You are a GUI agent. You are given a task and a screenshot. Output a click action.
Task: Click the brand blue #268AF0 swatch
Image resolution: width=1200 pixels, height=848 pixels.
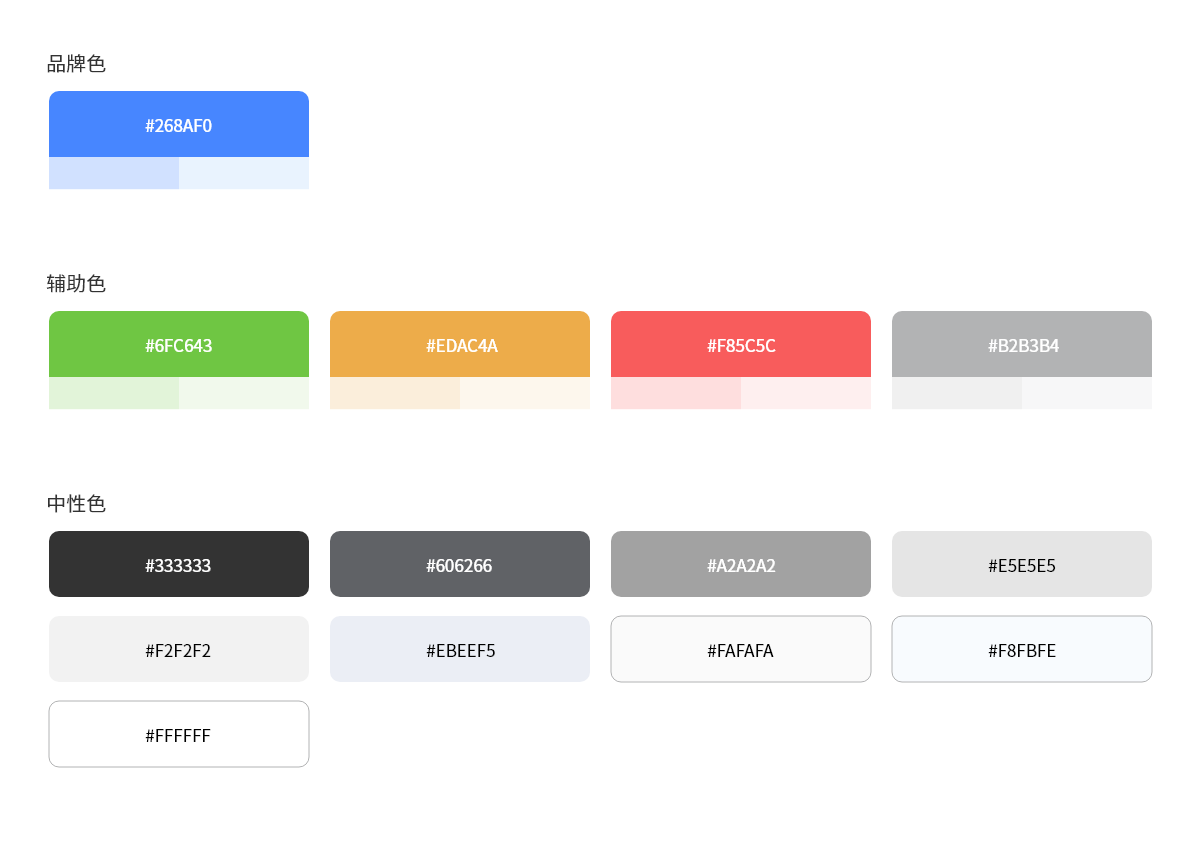(179, 124)
